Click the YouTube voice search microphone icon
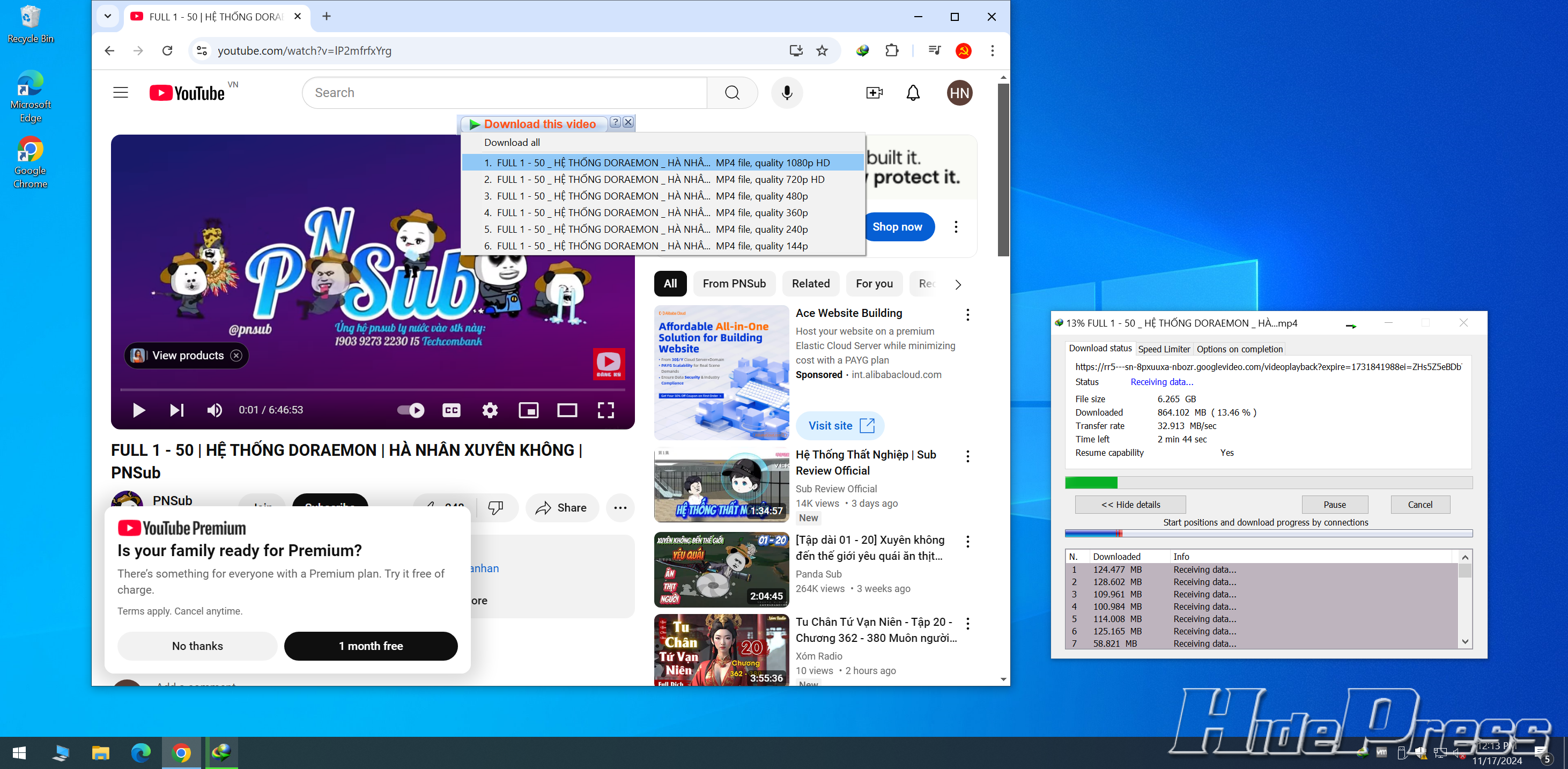 [787, 93]
